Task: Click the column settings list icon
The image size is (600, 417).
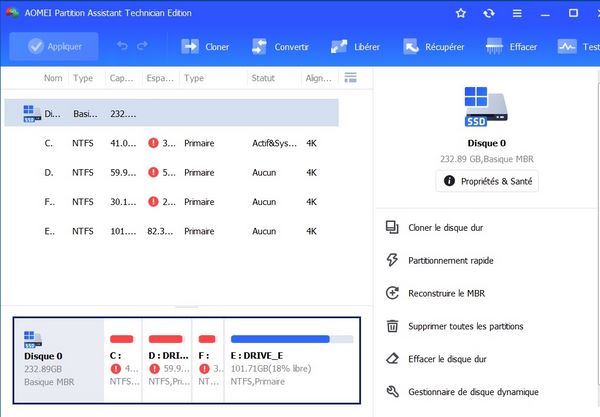Action: point(351,78)
